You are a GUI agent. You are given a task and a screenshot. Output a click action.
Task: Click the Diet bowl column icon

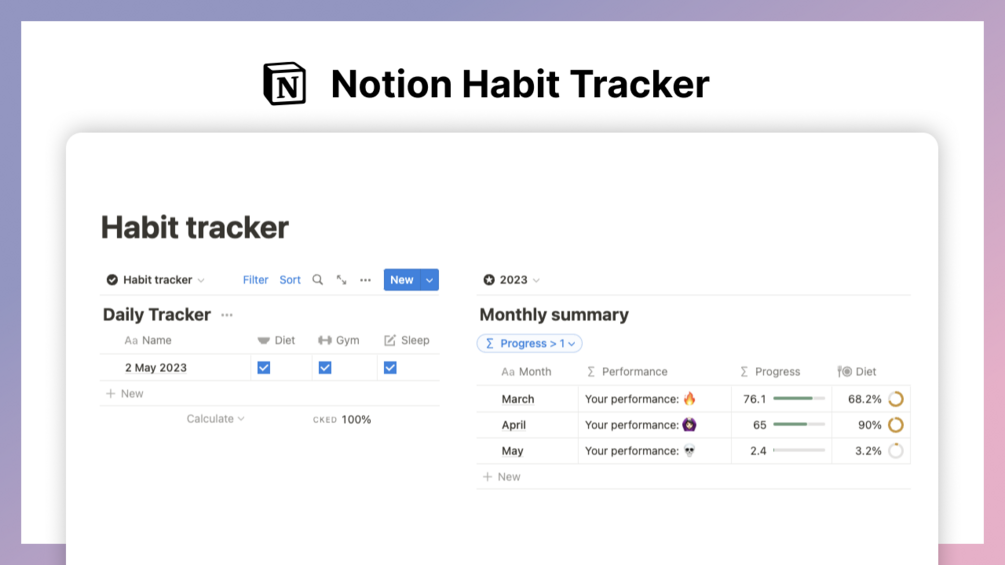coord(263,340)
